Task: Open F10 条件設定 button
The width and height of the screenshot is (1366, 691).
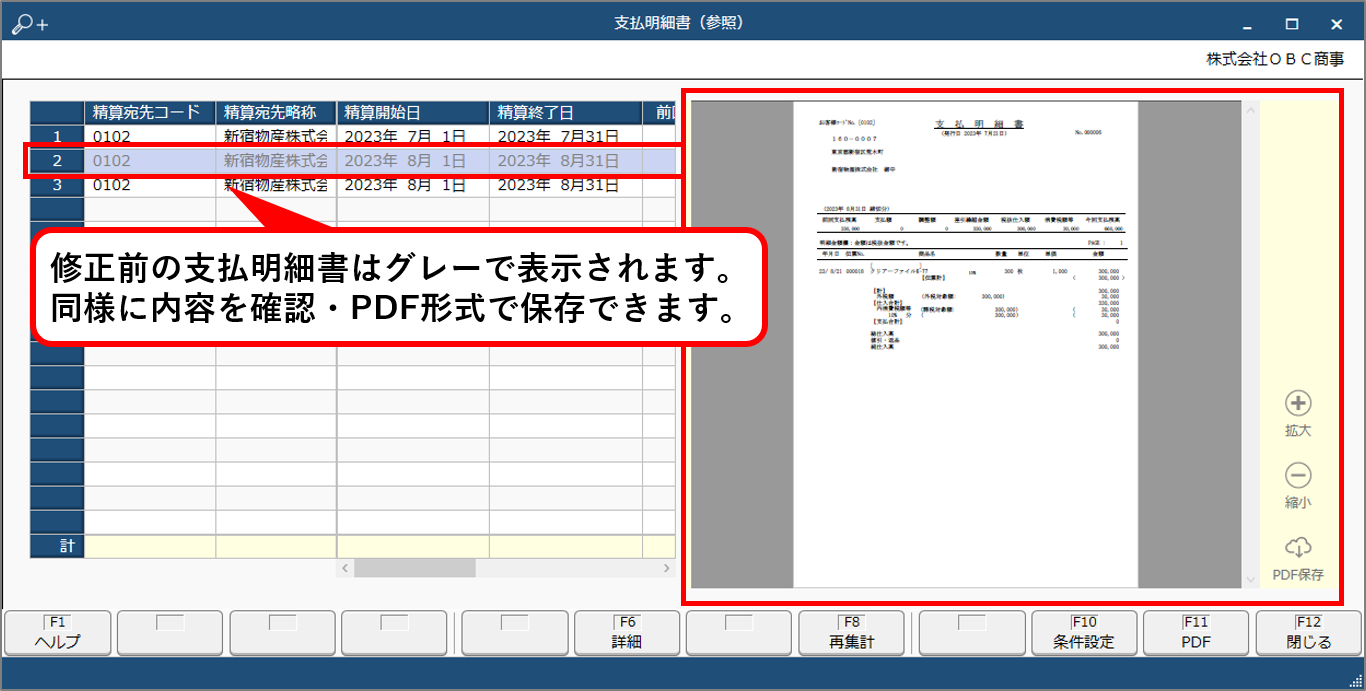Action: (1084, 633)
